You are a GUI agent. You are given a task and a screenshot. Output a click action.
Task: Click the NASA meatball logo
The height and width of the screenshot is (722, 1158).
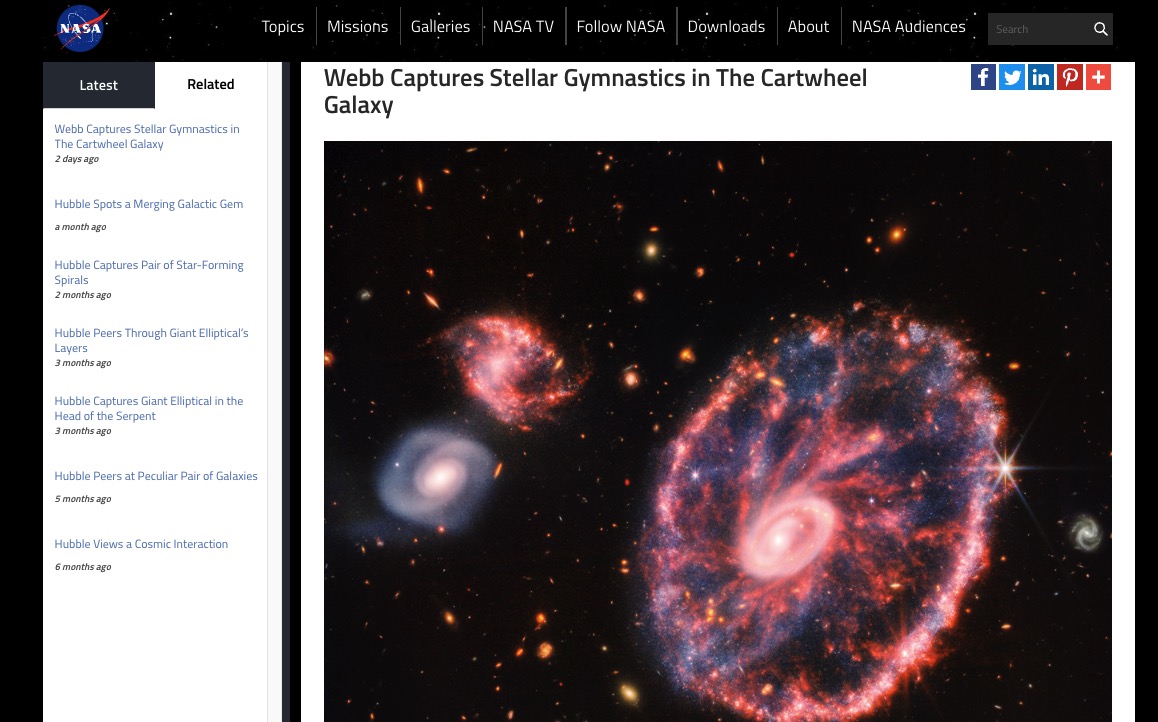(81, 28)
